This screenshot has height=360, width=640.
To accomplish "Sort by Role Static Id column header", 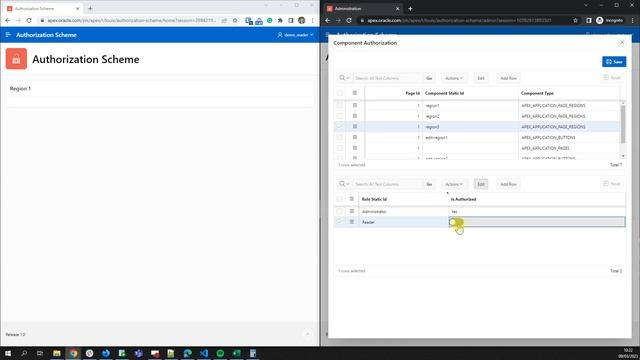I will (x=374, y=199).
